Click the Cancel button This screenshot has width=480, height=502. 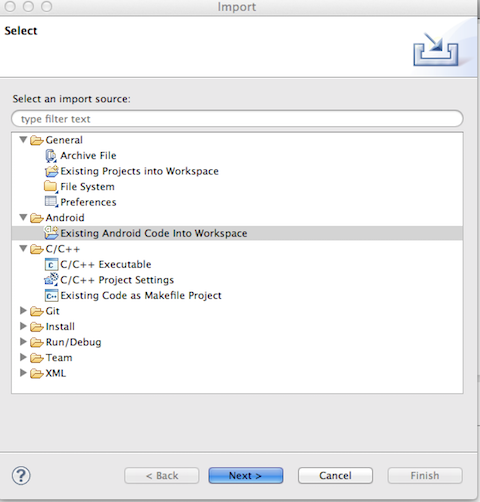tap(335, 475)
